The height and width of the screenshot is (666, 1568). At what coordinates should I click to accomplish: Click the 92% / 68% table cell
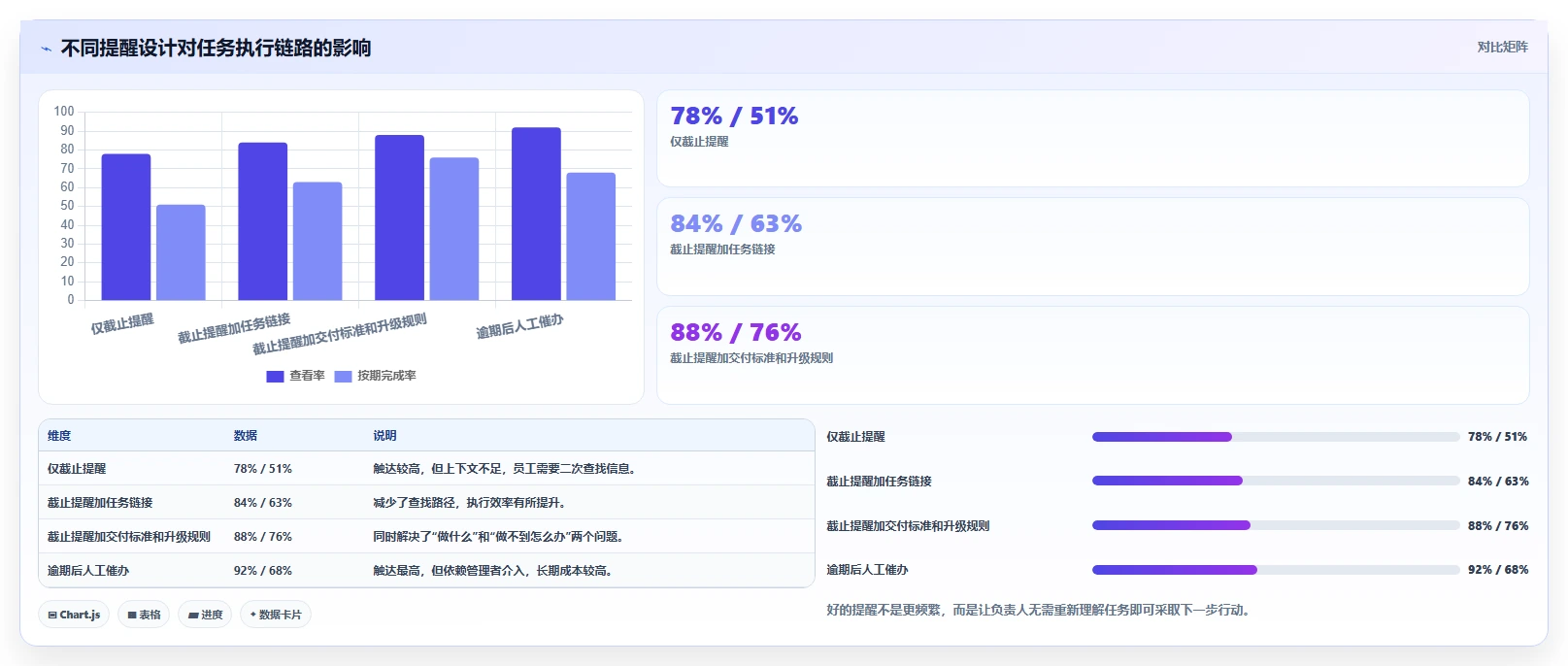262,571
